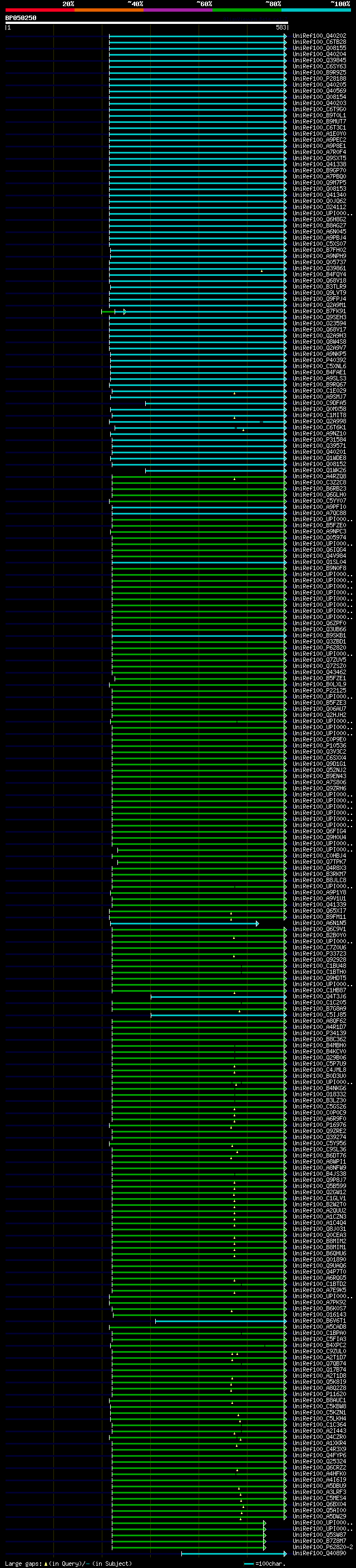Viewport: 356px width, 1568px height.
Task: Click the white query length bar
Action: coord(146,23)
